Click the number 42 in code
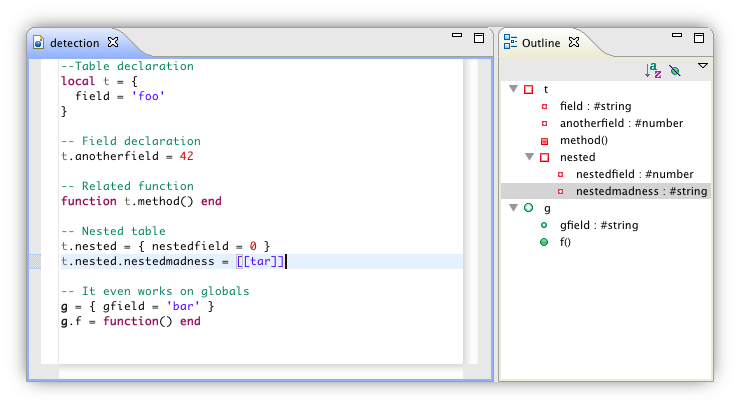This screenshot has width=739, height=407. 186,156
